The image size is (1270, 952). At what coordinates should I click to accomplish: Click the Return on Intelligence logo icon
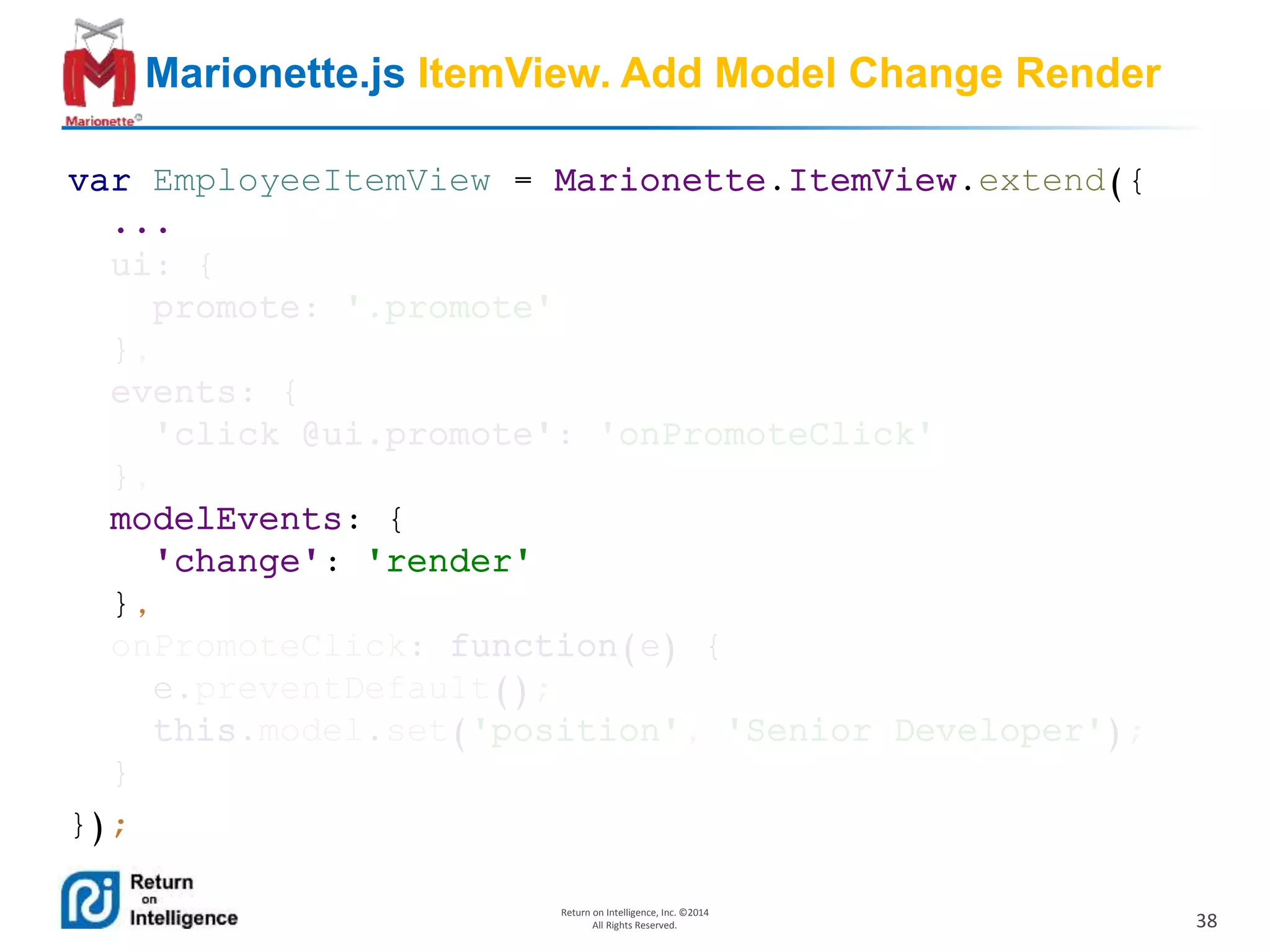point(91,900)
